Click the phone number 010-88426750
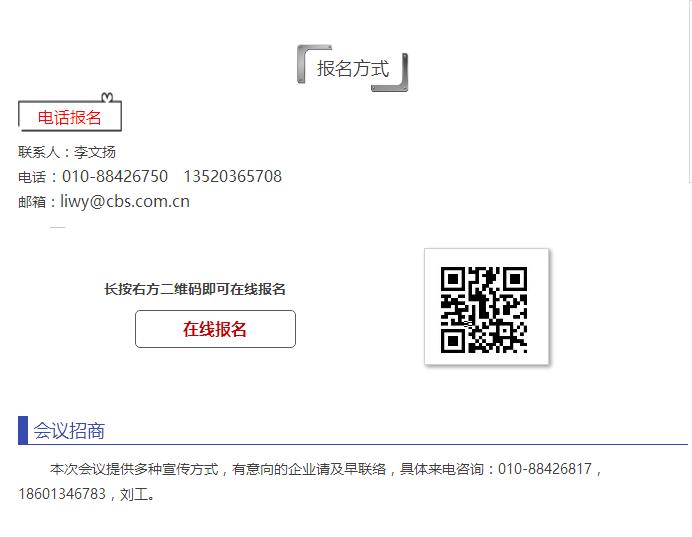Screen dimensions: 692x537 click(115, 176)
